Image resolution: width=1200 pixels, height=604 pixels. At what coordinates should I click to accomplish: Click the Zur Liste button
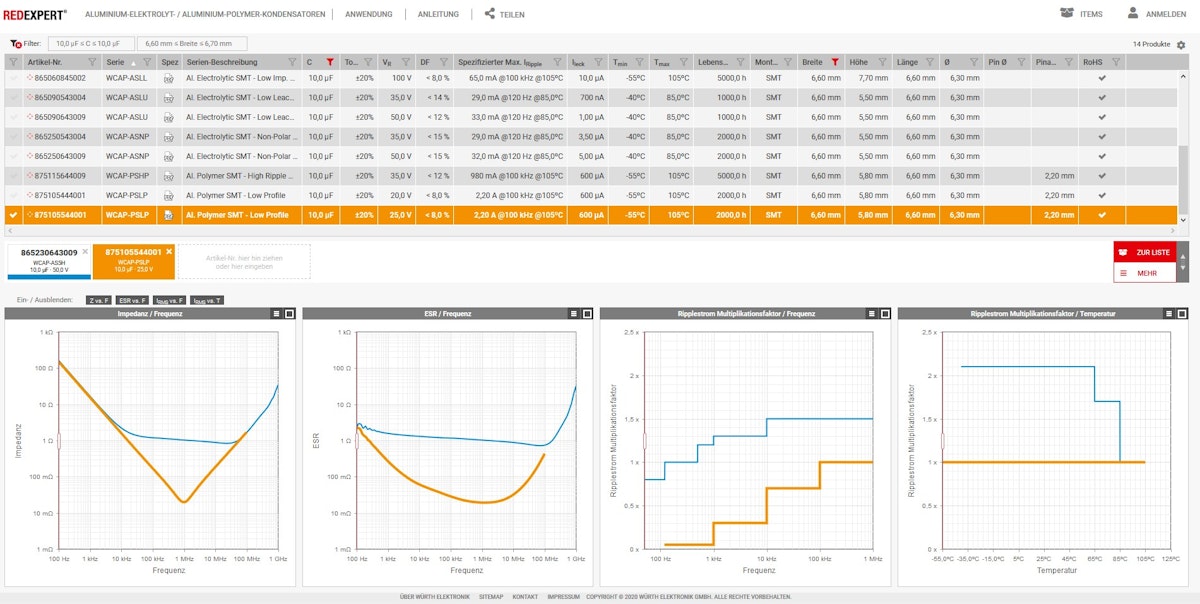tap(1145, 253)
